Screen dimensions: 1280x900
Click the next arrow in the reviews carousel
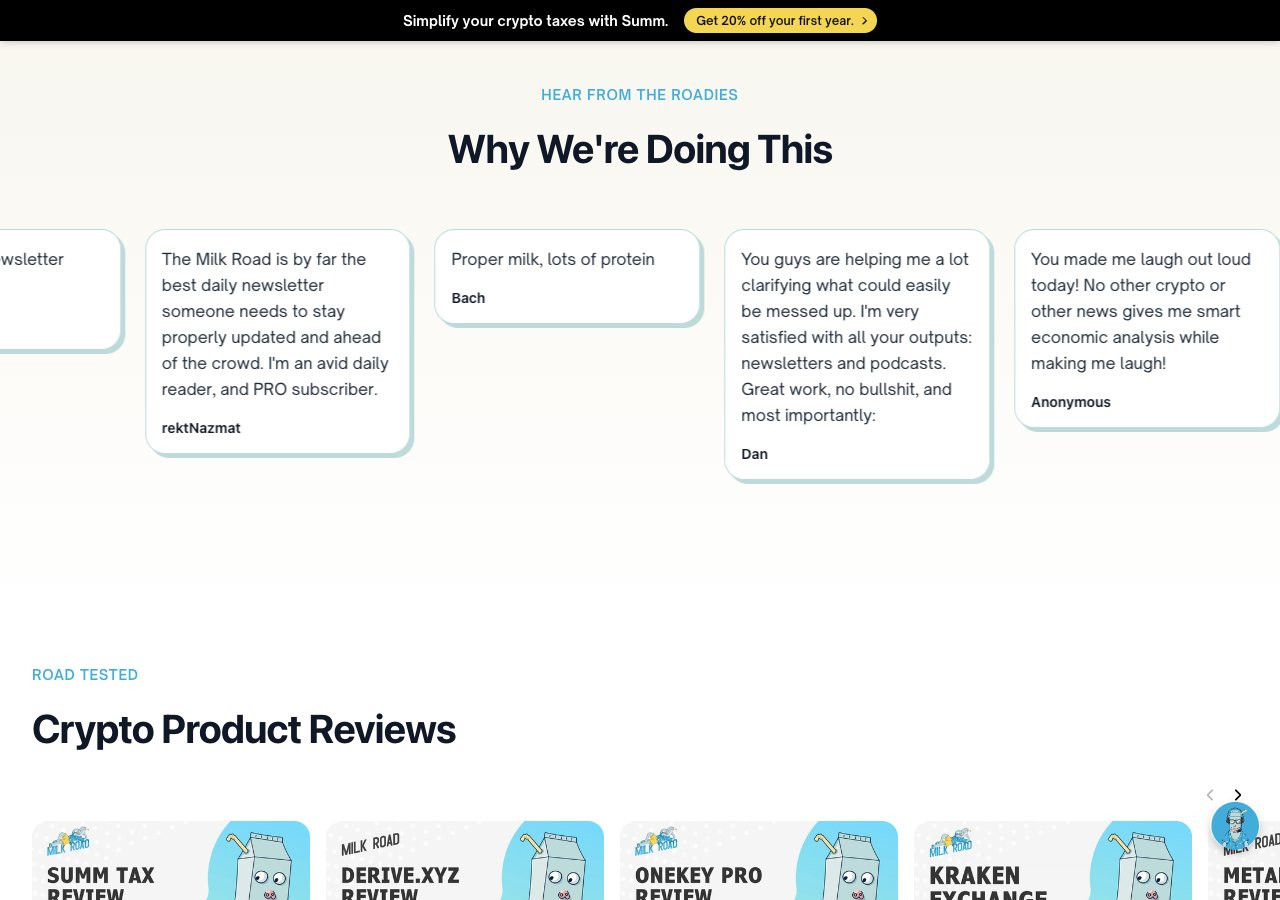coord(1237,795)
